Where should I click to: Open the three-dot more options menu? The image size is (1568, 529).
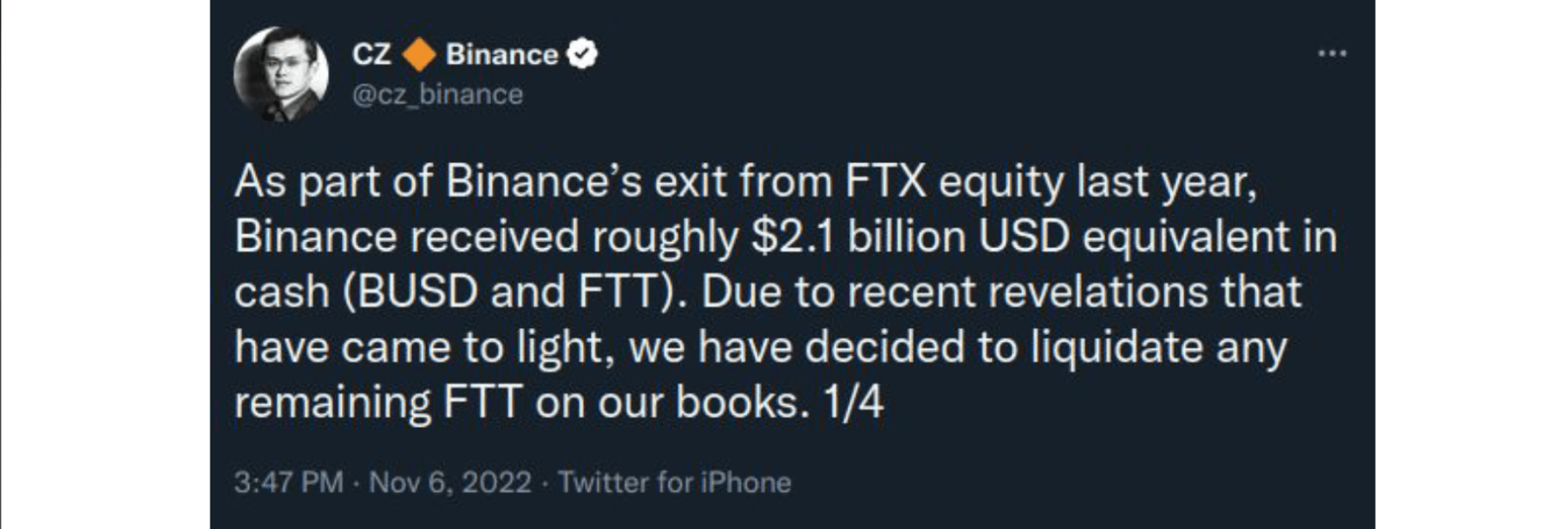(x=1332, y=54)
